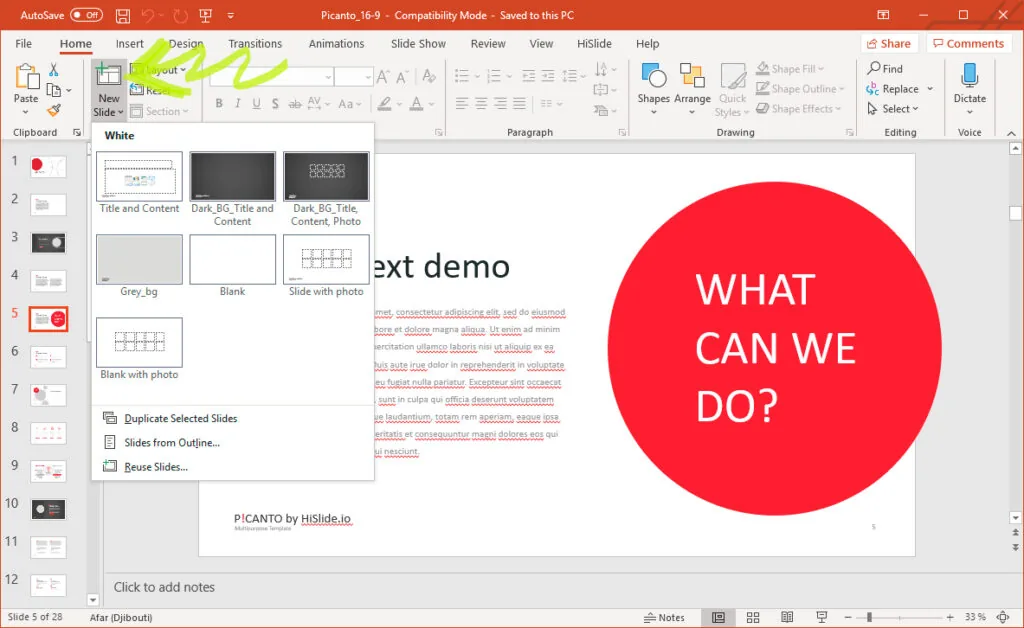Adjust the zoom slider handle
Image resolution: width=1024 pixels, height=628 pixels.
coord(869,617)
